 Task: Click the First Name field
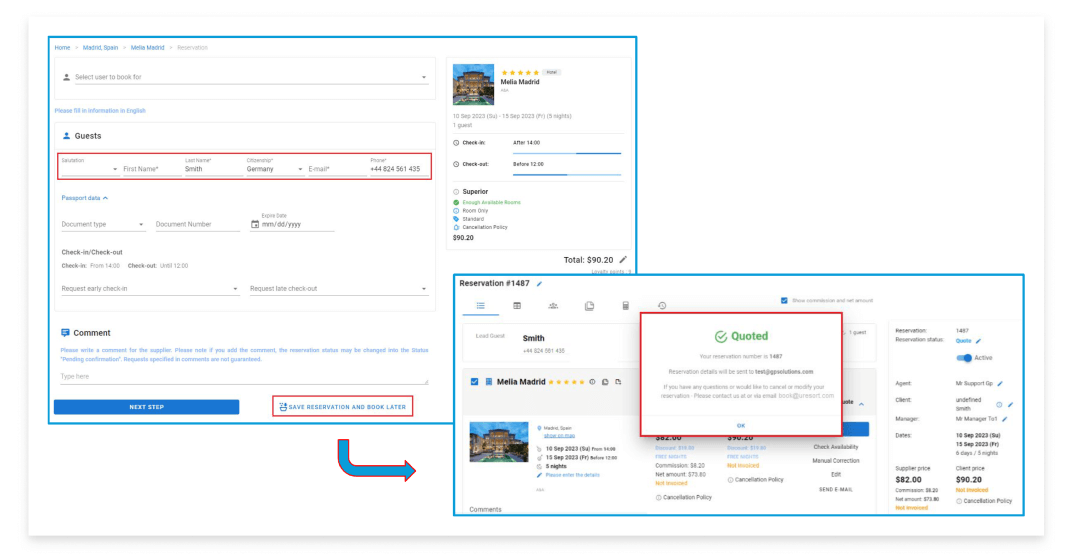pyautogui.click(x=152, y=168)
